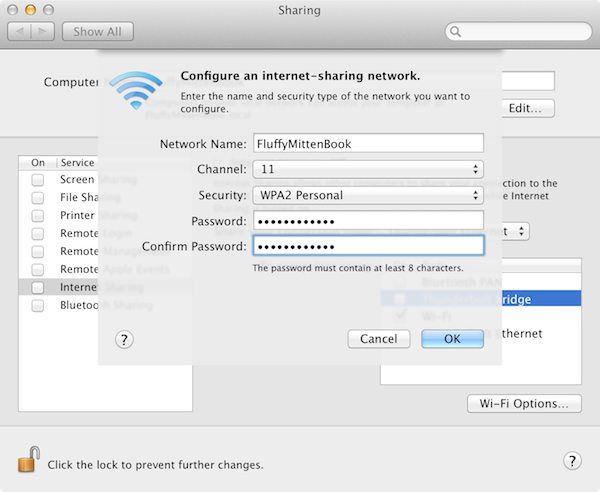This screenshot has width=600, height=492.
Task: Click the Wi-Fi icon in the dialog
Action: coord(136,90)
